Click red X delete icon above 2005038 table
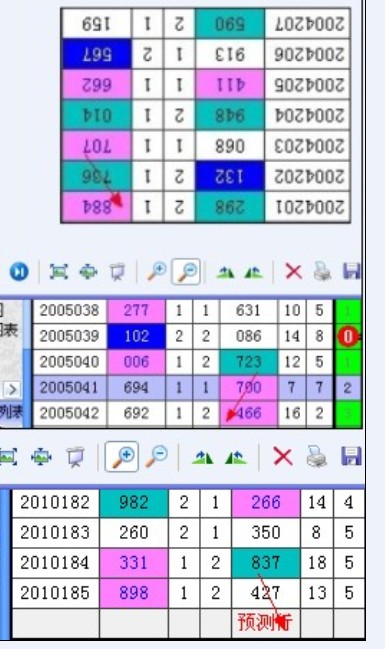This screenshot has width=385, height=649. click(x=293, y=272)
